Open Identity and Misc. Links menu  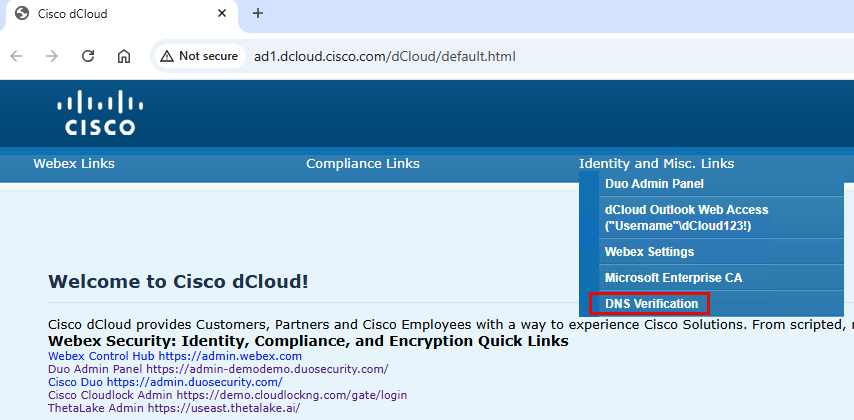656,164
